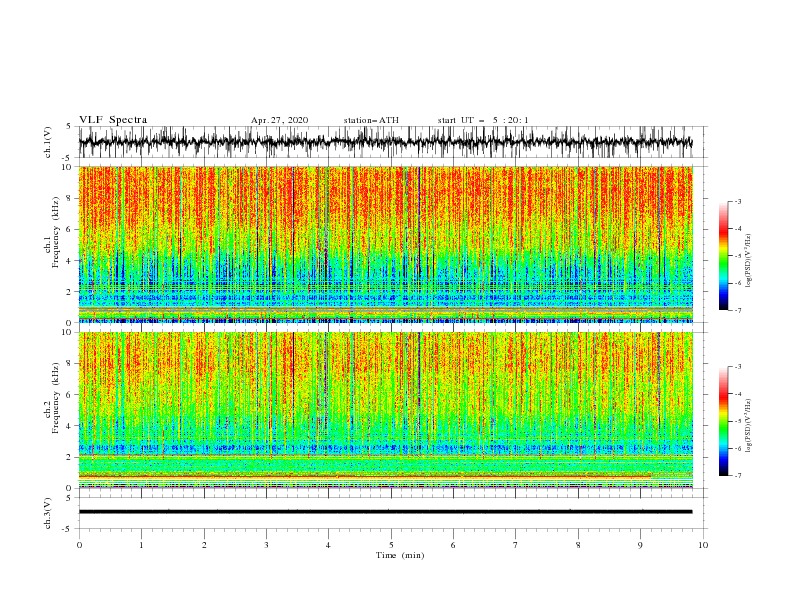This screenshot has height=612, width=792.
Task: Click the time axis tick label "0"
Action: (79, 545)
